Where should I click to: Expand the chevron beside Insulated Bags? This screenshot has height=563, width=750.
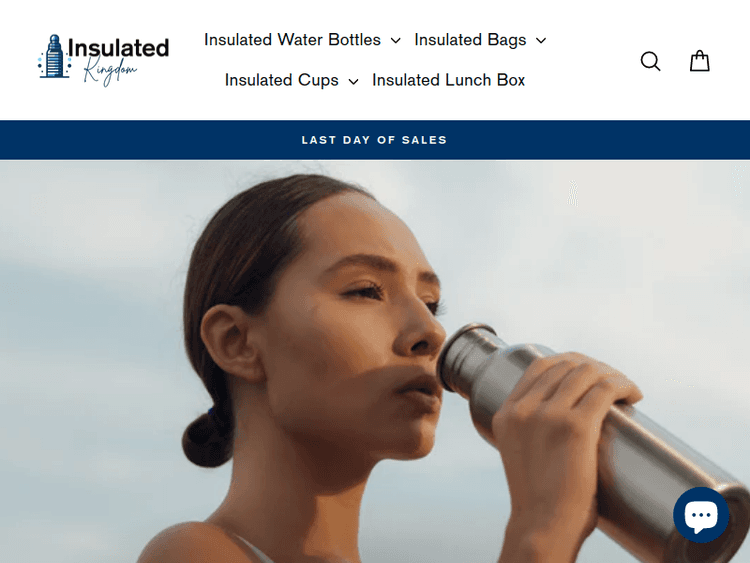pyautogui.click(x=541, y=41)
